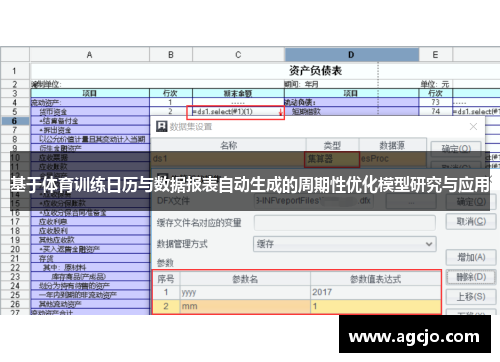500x362 pixels.
Task: Select row header 17
Action: click(x=15, y=222)
